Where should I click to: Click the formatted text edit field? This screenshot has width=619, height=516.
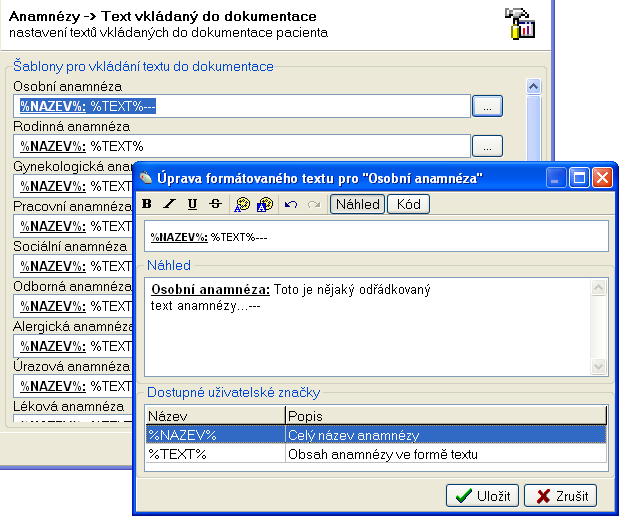(x=375, y=237)
